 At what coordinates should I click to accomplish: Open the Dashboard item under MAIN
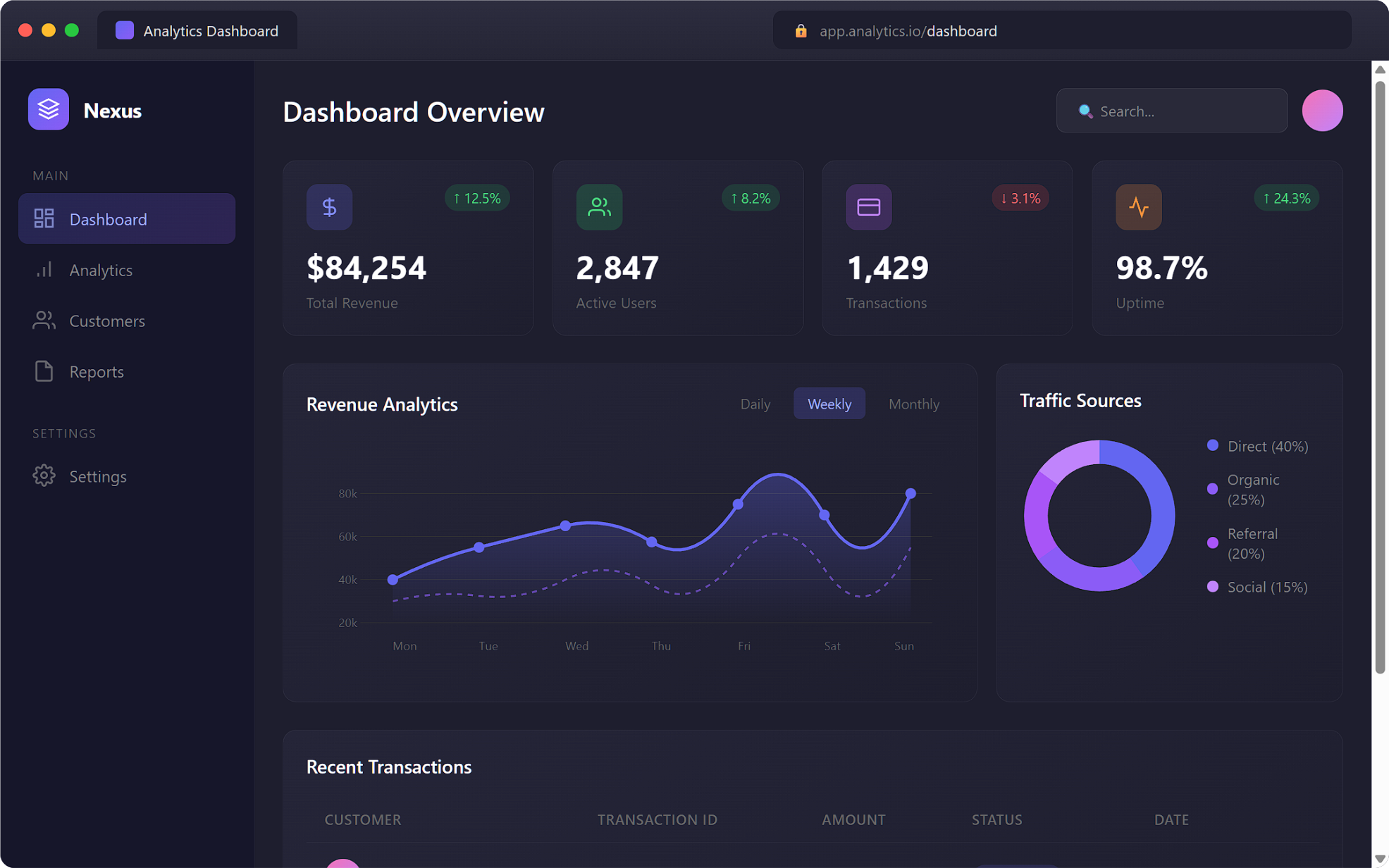point(107,218)
